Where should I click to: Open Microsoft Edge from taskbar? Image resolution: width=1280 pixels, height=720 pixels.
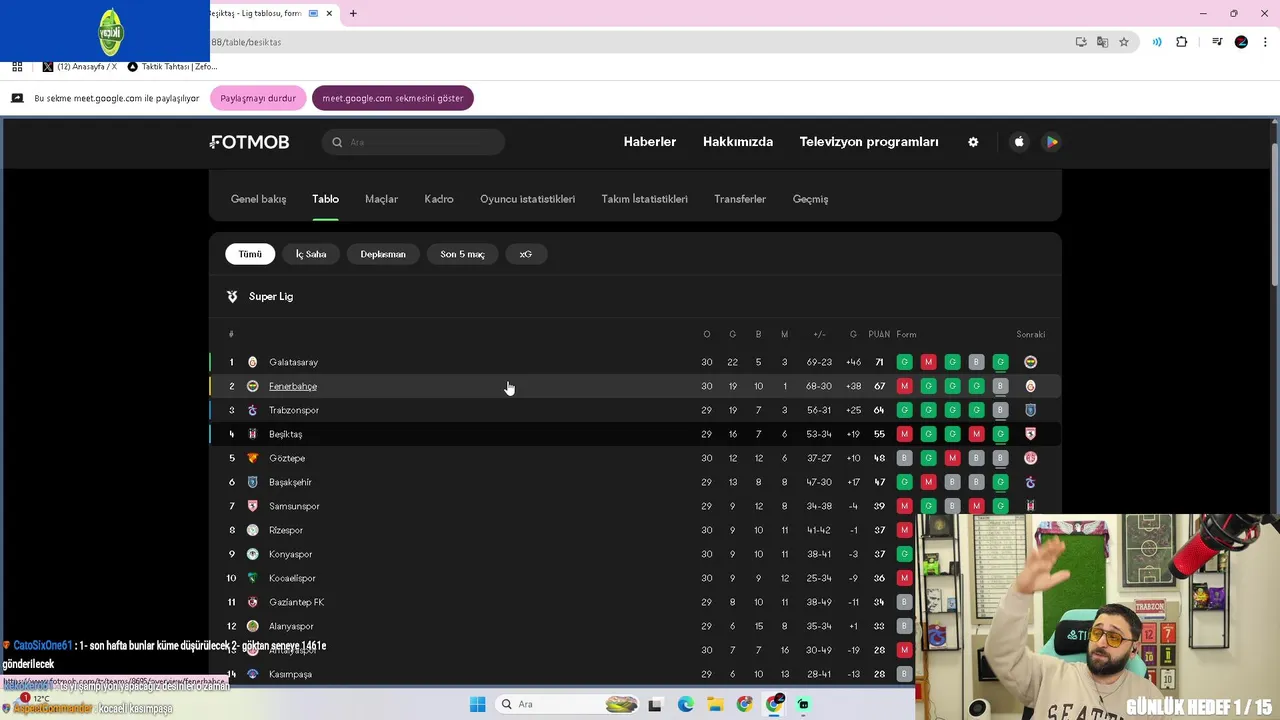pos(685,704)
